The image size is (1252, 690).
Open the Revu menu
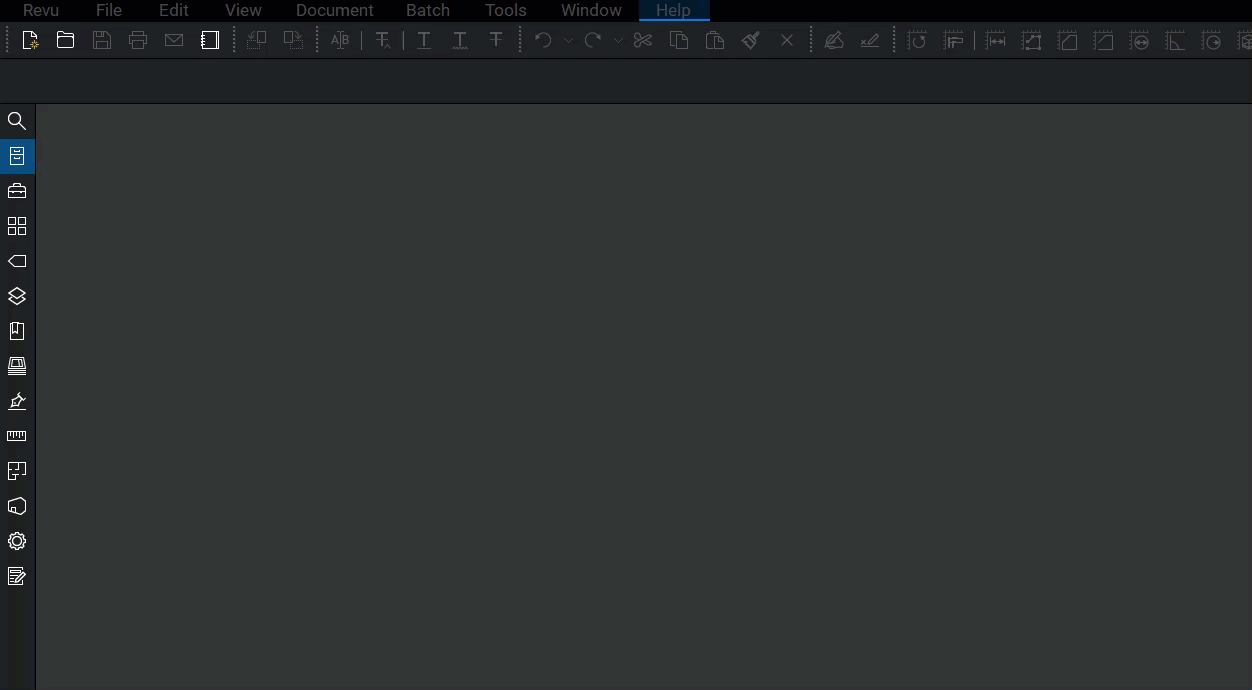pyautogui.click(x=41, y=10)
